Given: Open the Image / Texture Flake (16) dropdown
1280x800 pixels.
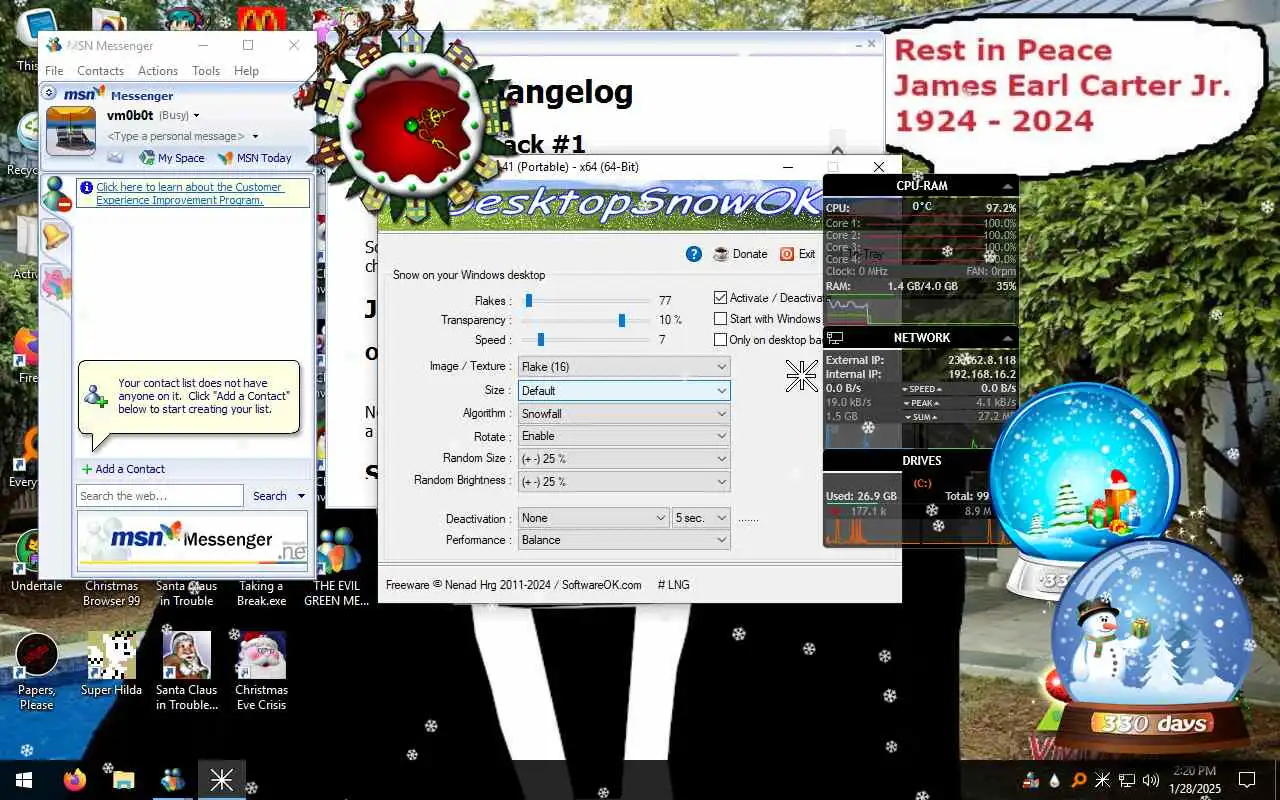Looking at the screenshot, I should (x=624, y=367).
